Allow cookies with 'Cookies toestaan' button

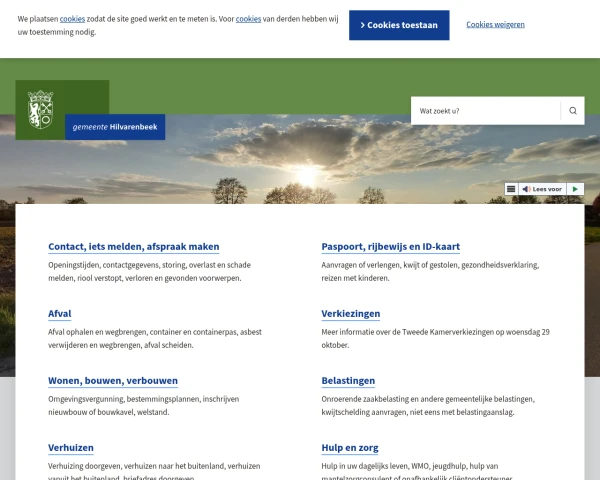[399, 25]
